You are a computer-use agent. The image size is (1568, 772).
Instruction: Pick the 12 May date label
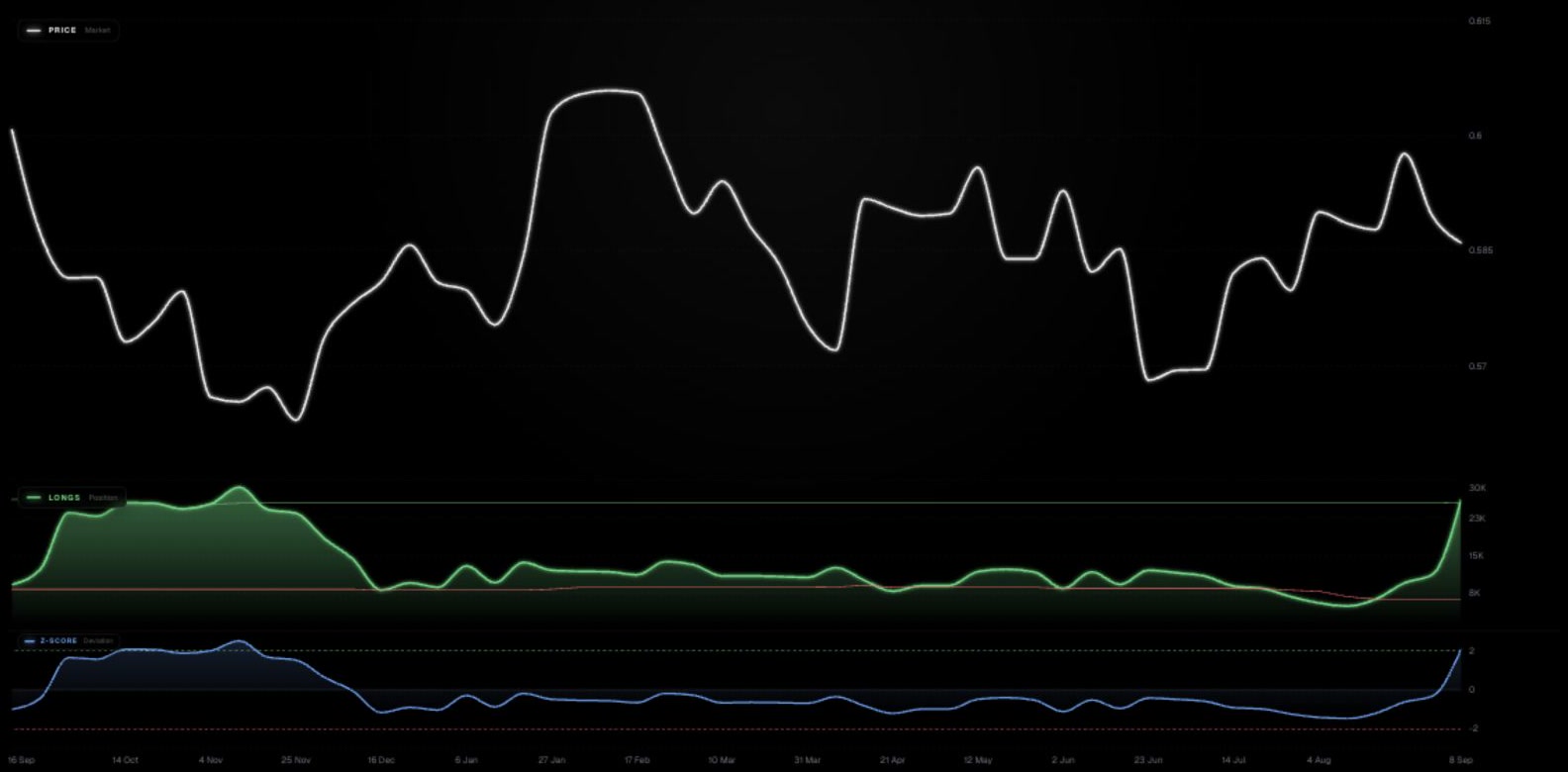coord(977,760)
